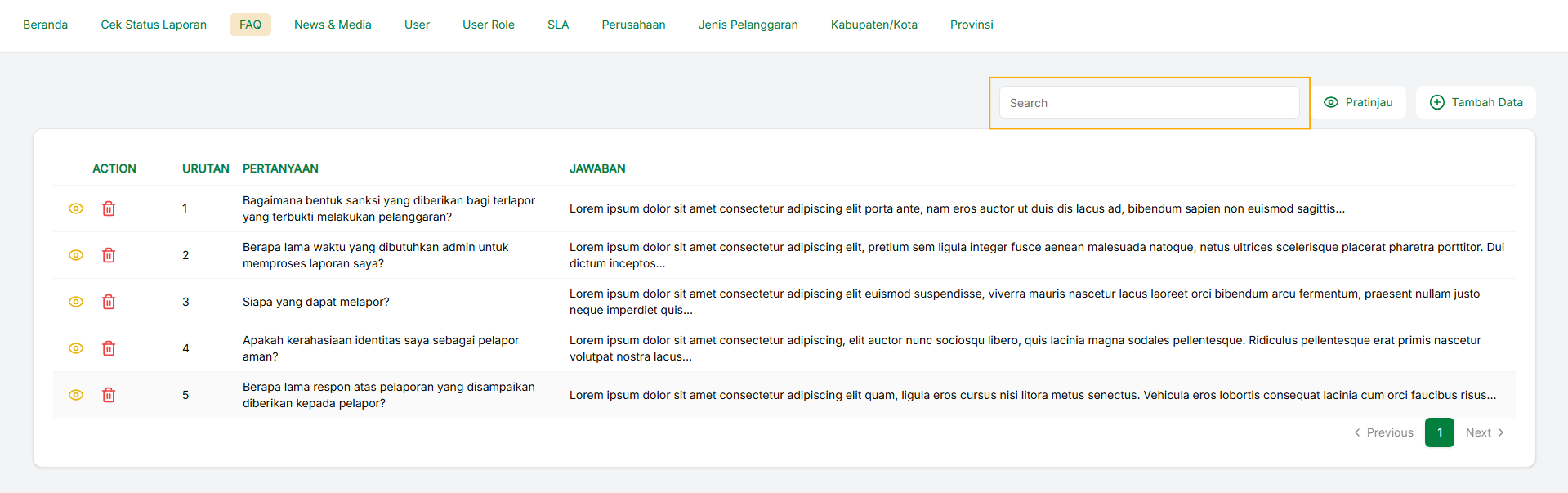Delete FAQ number 5
Image resolution: width=1568 pixels, height=493 pixels.
click(x=109, y=395)
